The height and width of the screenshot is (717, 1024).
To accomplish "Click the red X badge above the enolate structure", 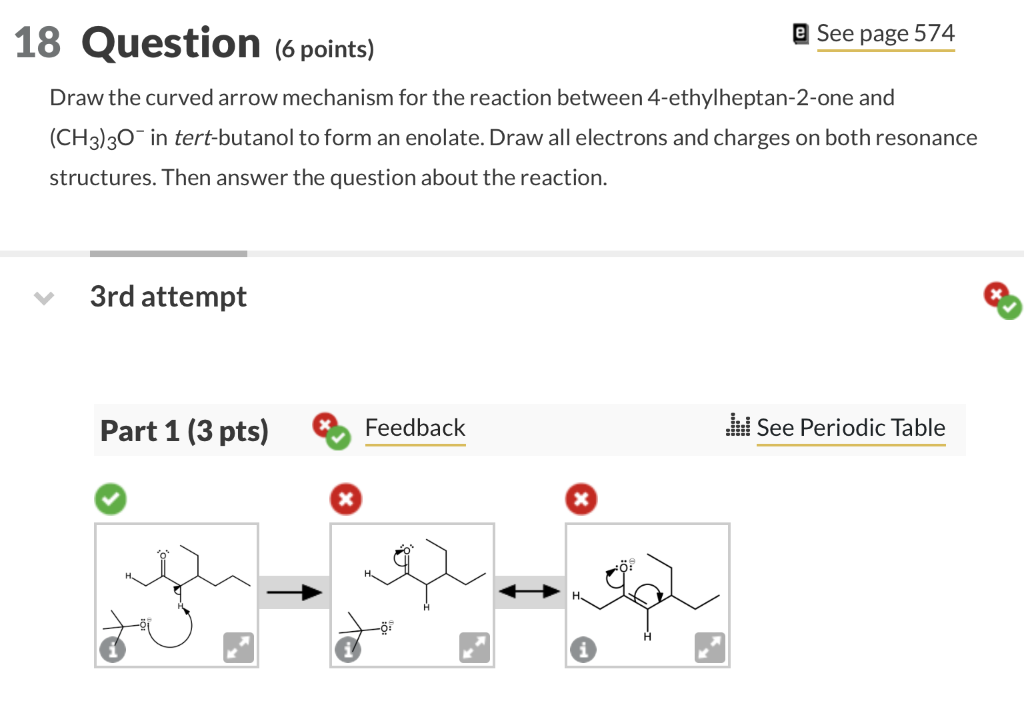I will (x=581, y=497).
